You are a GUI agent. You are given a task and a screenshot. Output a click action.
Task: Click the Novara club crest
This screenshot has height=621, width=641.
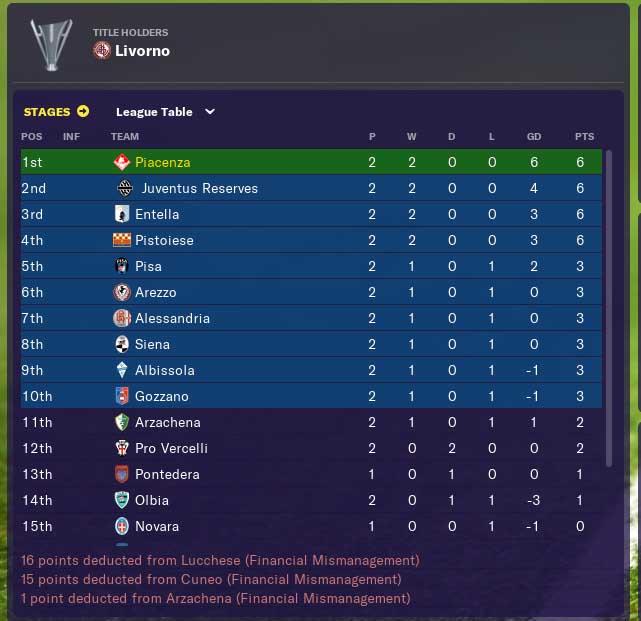click(122, 526)
